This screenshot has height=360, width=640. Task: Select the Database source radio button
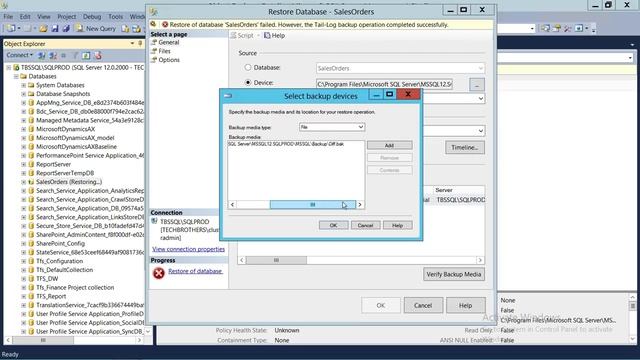point(248,67)
